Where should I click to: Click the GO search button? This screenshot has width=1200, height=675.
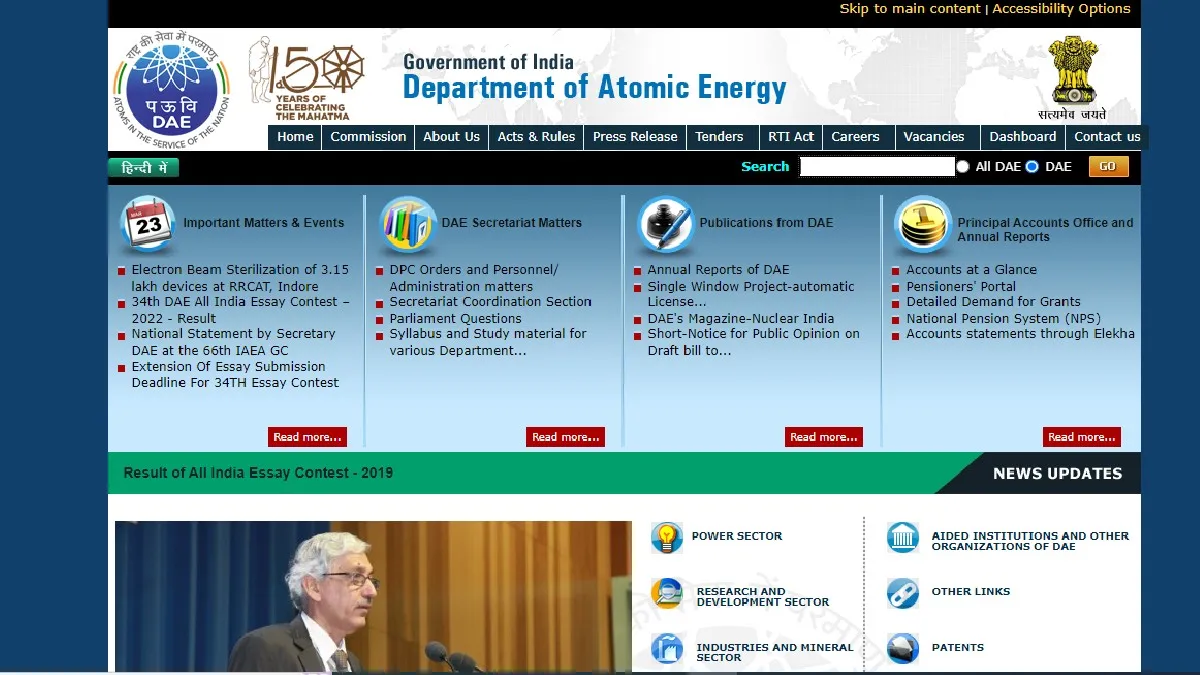pyautogui.click(x=1108, y=167)
